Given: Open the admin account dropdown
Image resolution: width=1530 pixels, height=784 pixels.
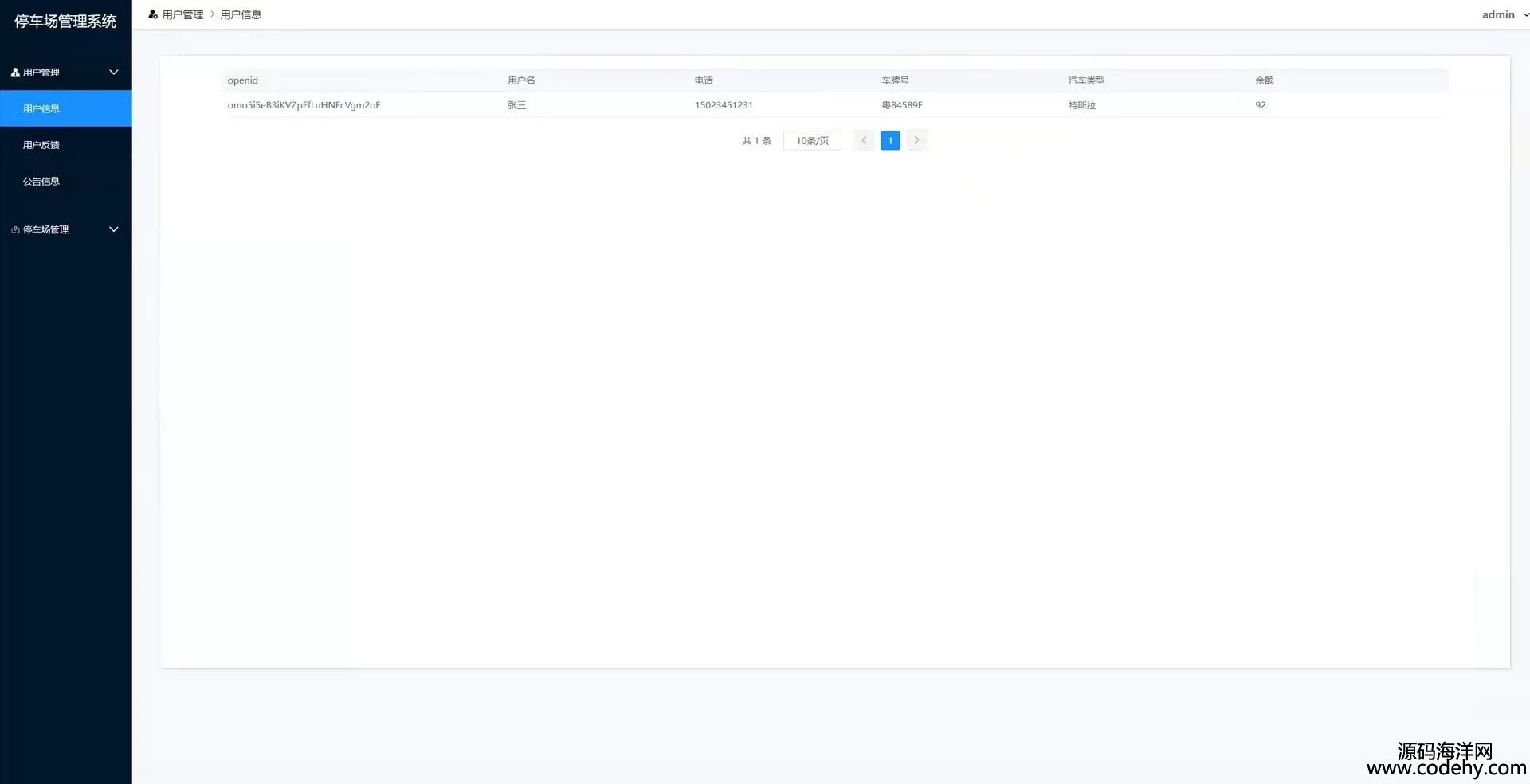Looking at the screenshot, I should (1504, 14).
